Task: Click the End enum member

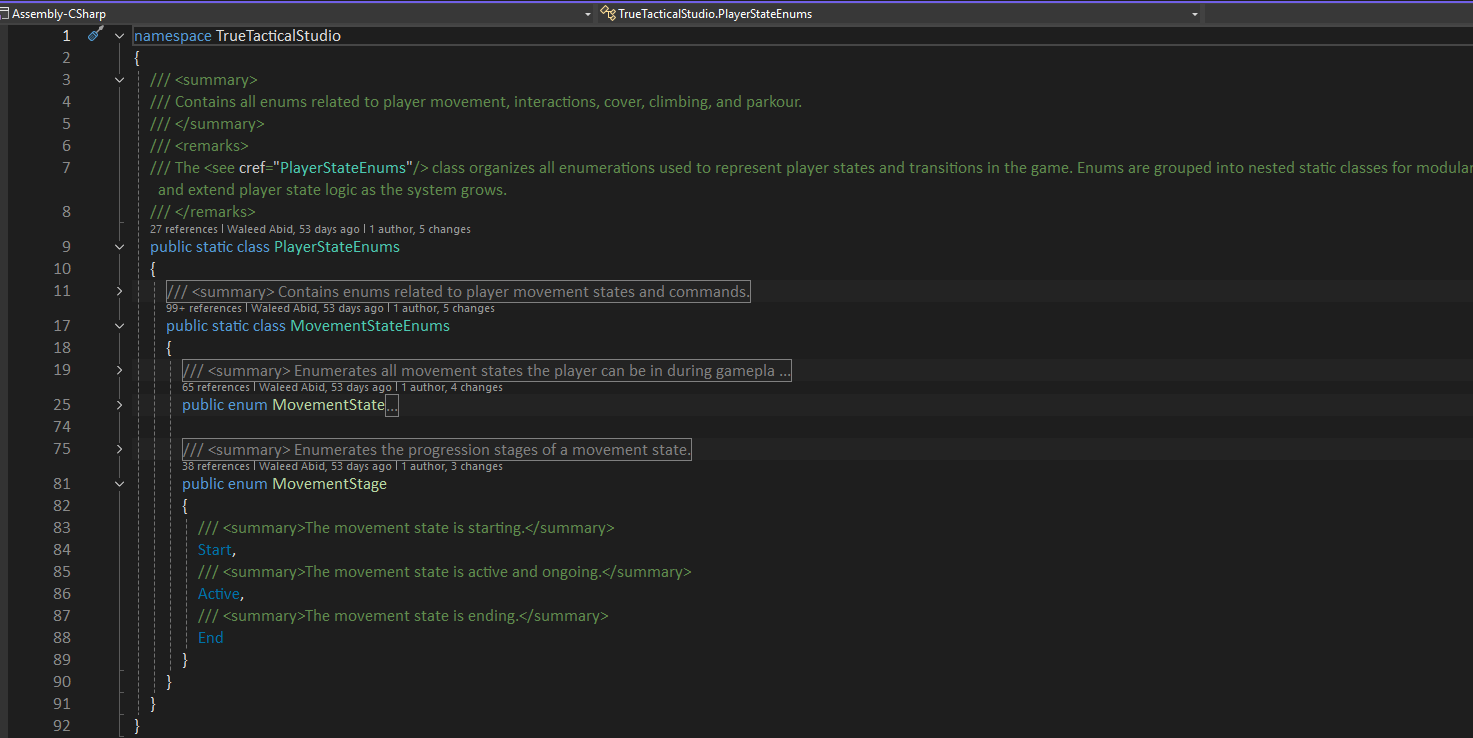Action: pos(211,638)
